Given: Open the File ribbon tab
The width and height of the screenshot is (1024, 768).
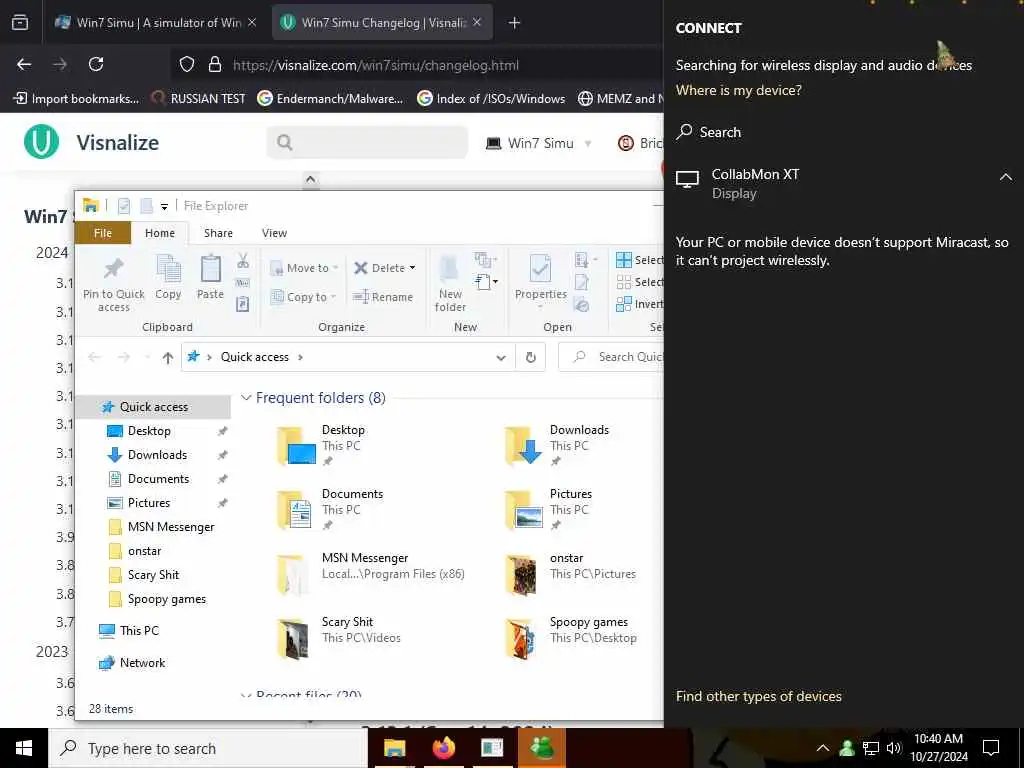Looking at the screenshot, I should (103, 233).
